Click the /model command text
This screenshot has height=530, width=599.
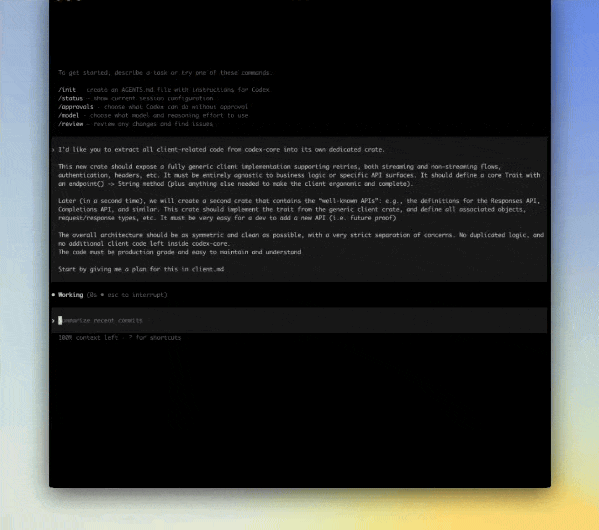pyautogui.click(x=68, y=115)
